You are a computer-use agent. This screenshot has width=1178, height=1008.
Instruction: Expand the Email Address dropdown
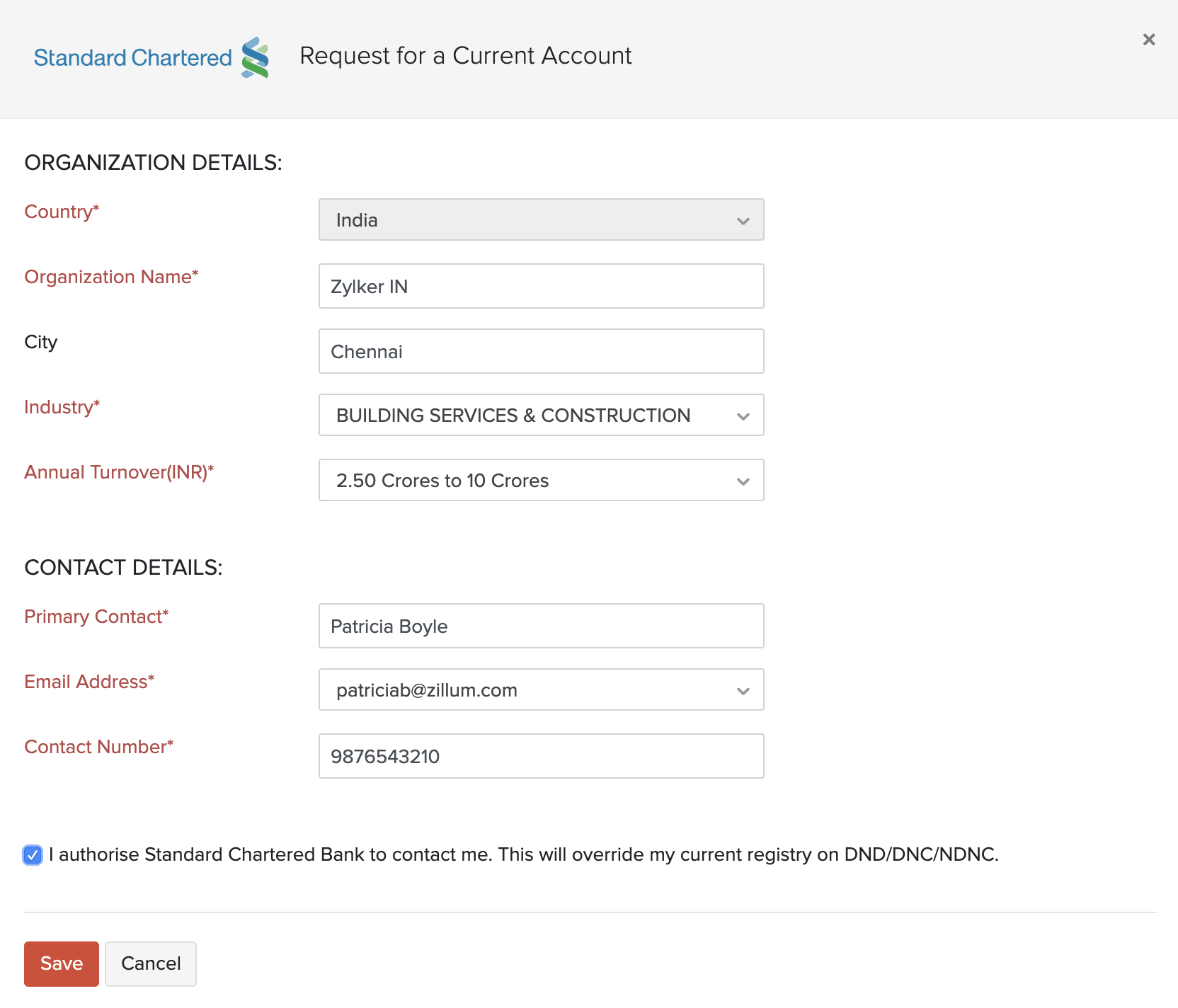pyautogui.click(x=541, y=690)
